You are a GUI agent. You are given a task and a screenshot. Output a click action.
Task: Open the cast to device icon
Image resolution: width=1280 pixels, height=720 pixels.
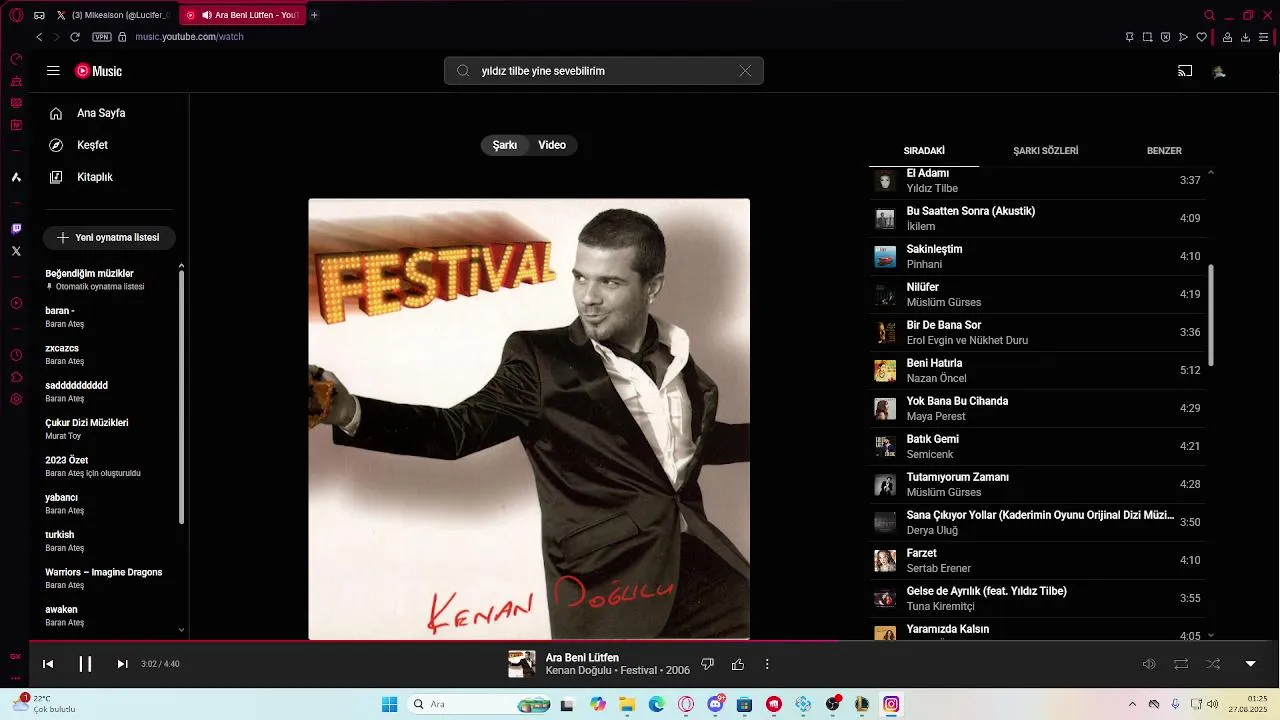(1185, 71)
